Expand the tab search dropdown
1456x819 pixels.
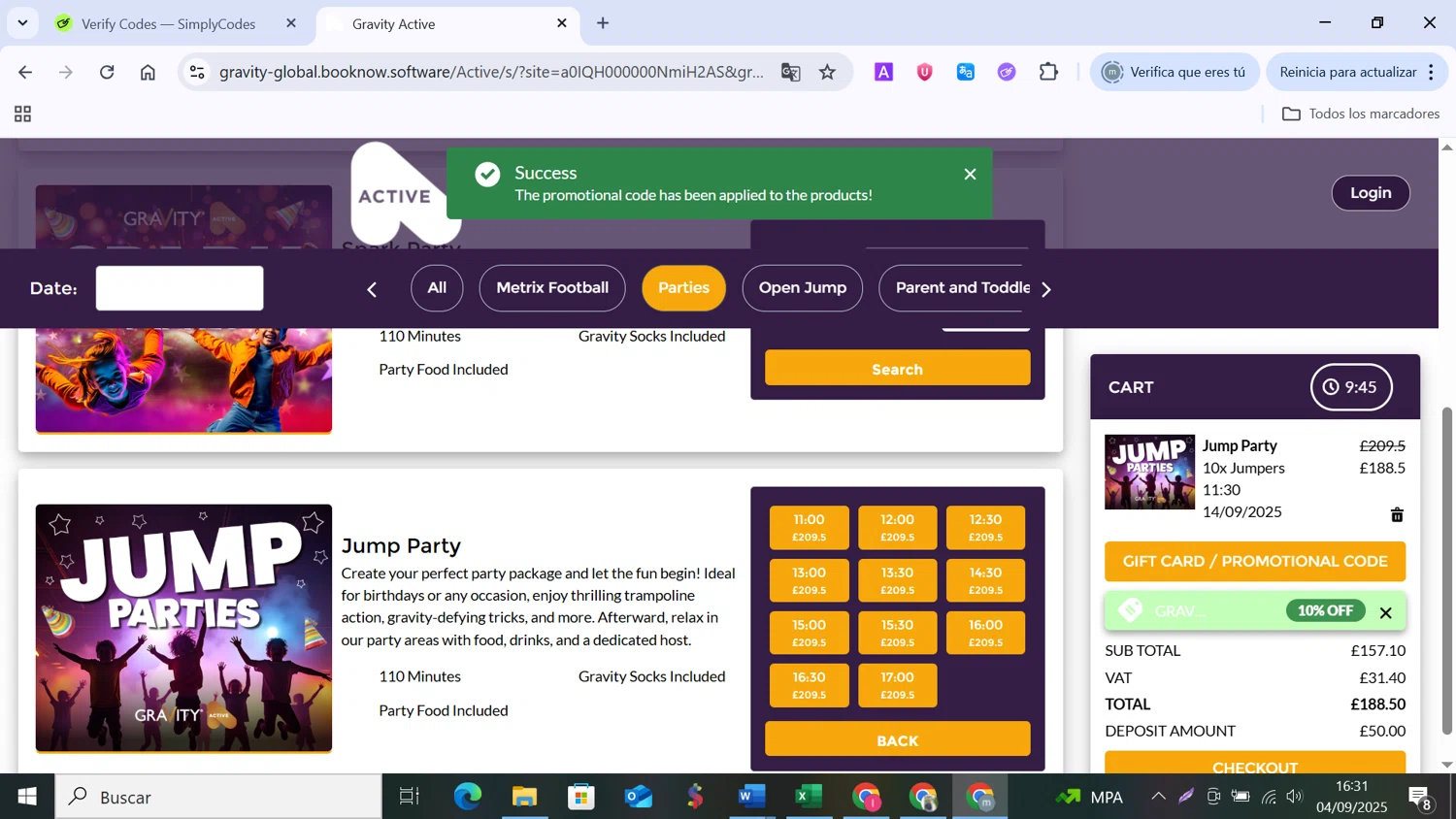click(x=22, y=23)
